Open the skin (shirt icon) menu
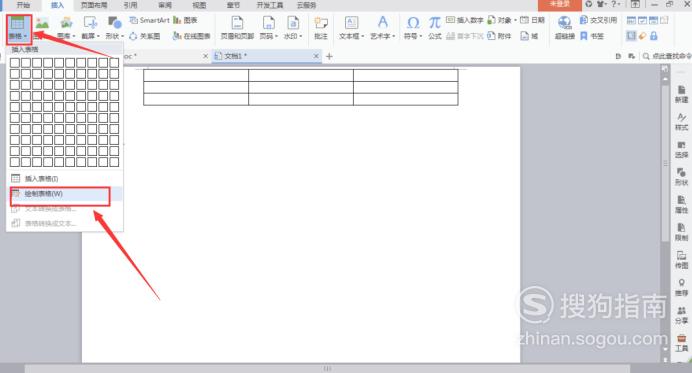The width and height of the screenshot is (692, 373). 602,4
